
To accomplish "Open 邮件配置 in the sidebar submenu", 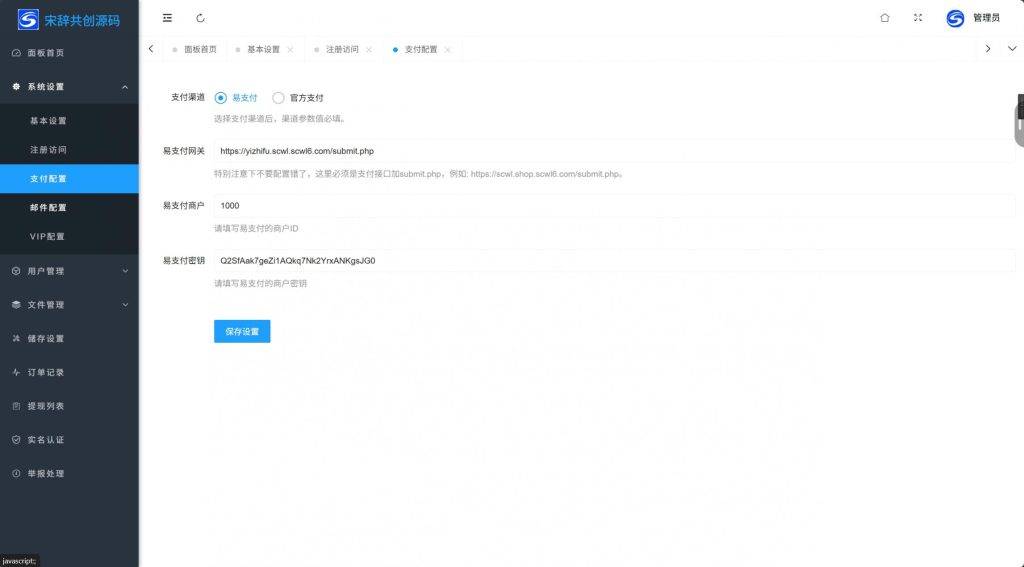I will [69, 208].
